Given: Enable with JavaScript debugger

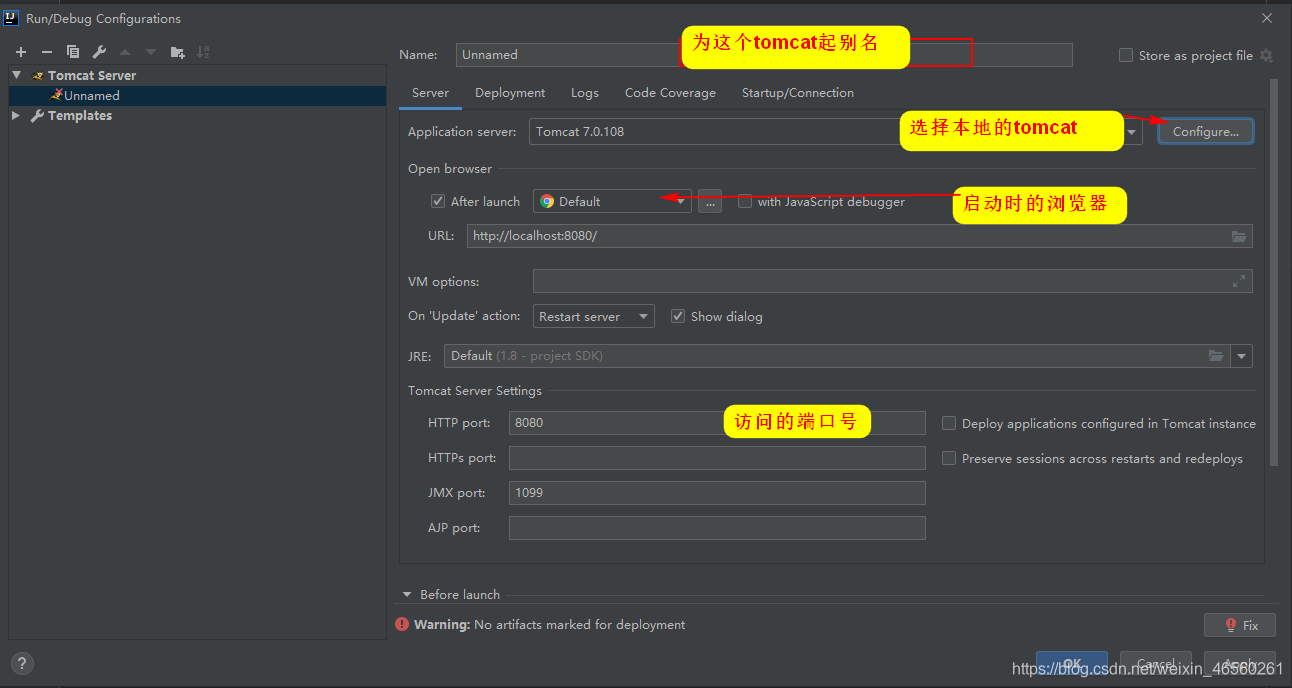Looking at the screenshot, I should point(745,201).
